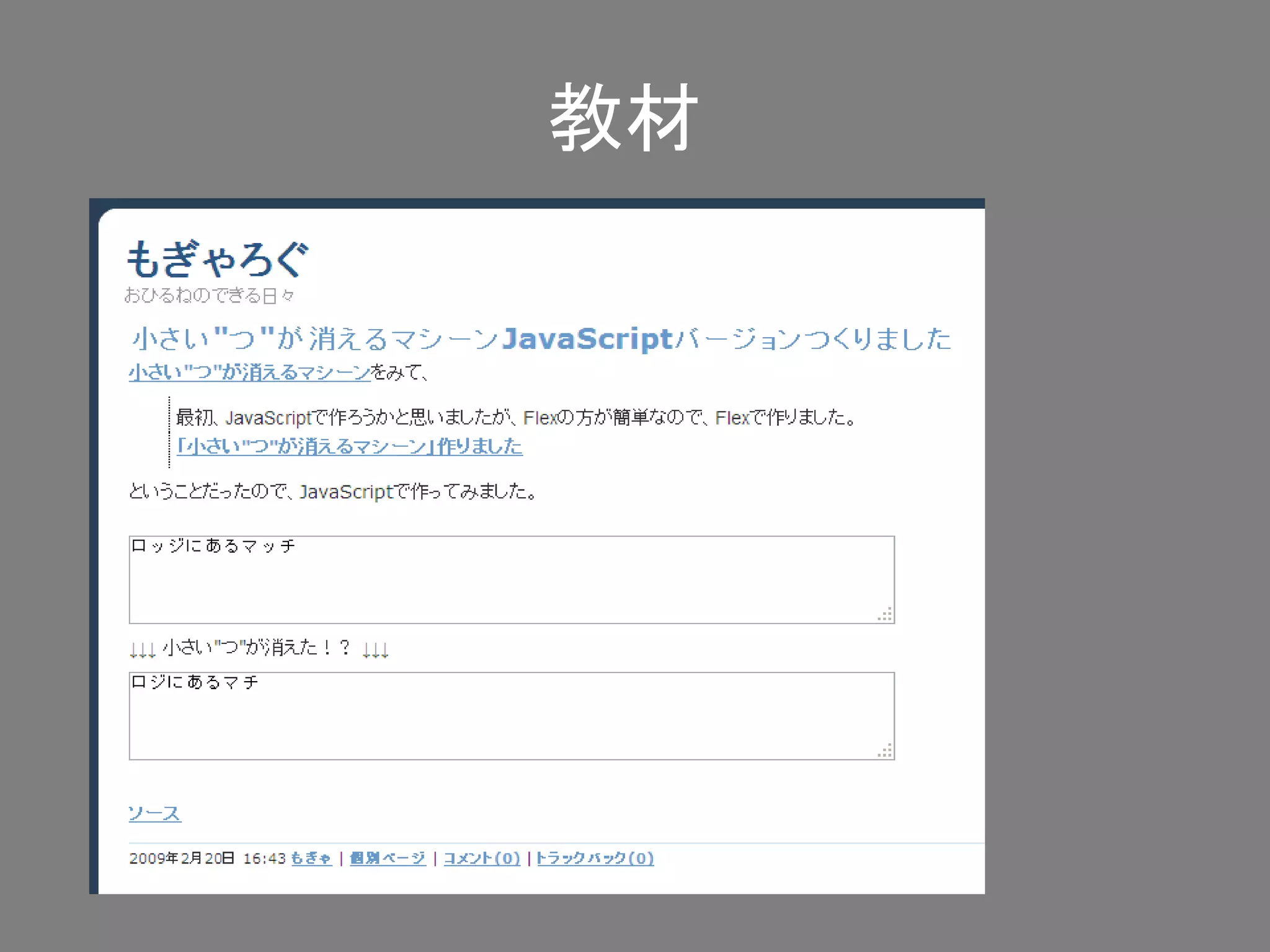Follow the 小さい"つ"が消えるマシーン link before をみて
The image size is (1270, 952).
[x=250, y=372]
